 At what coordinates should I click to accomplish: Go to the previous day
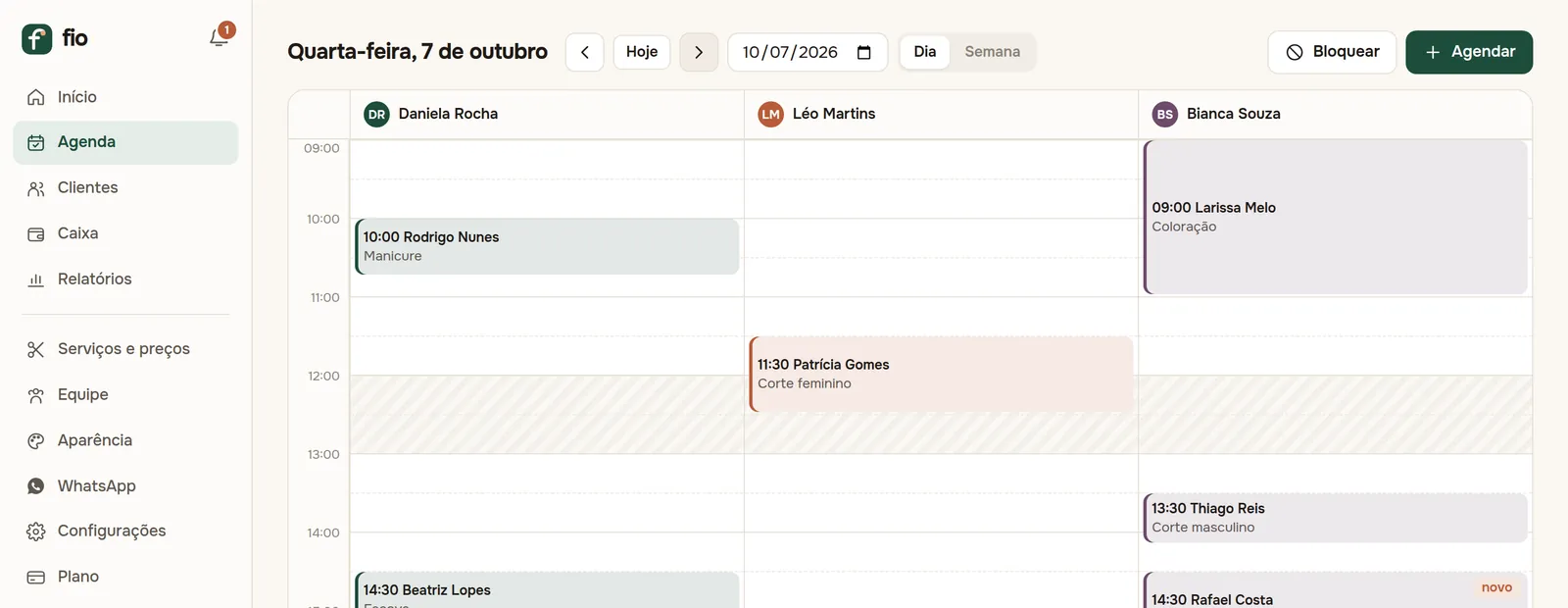point(585,52)
